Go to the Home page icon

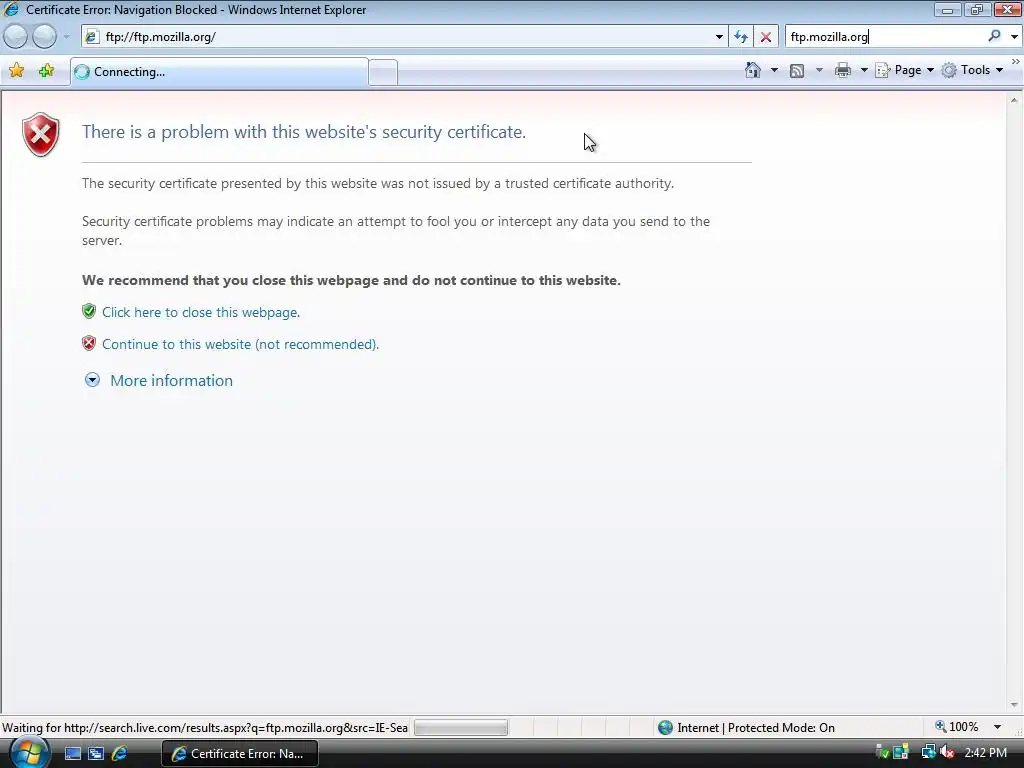click(753, 70)
